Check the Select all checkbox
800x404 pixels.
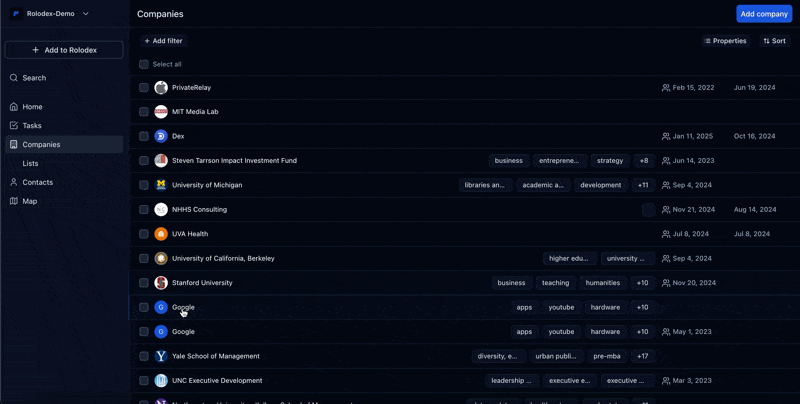(x=144, y=64)
